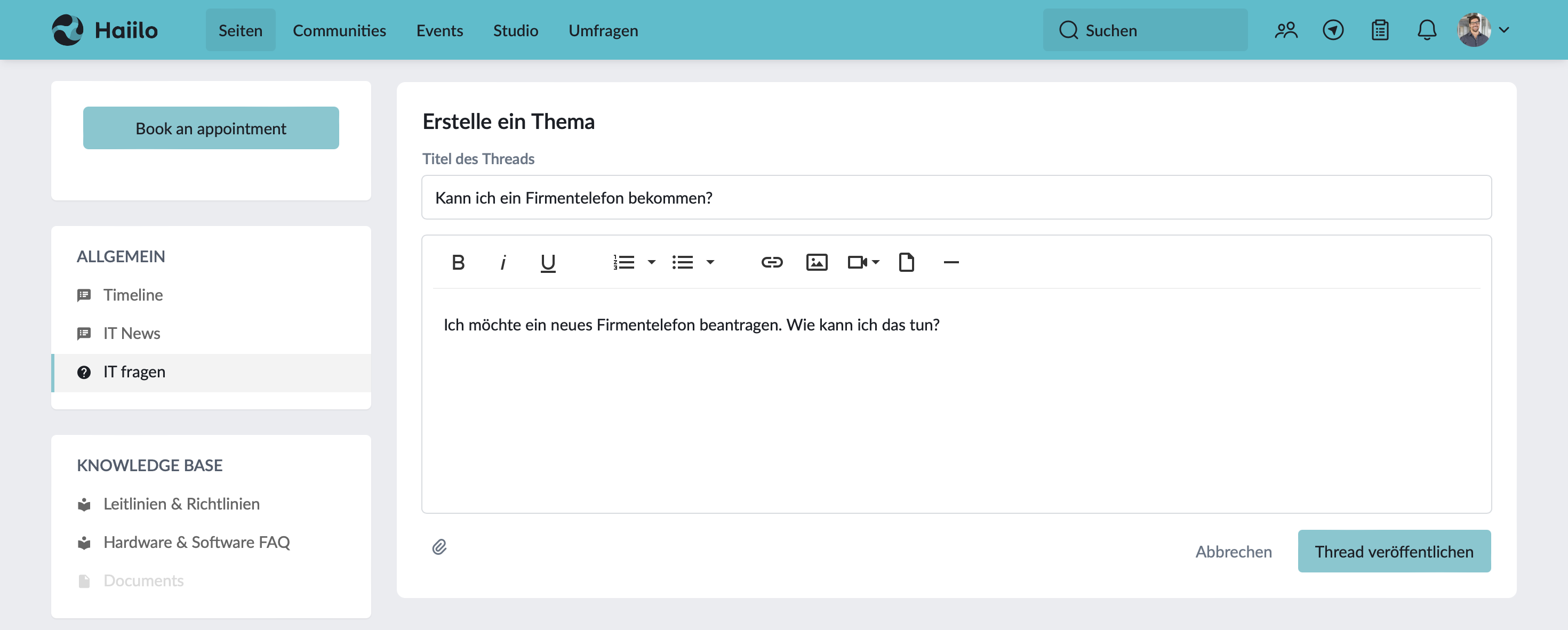1568x630 pixels.
Task: Expand the profile menu chevron
Action: (x=1504, y=30)
